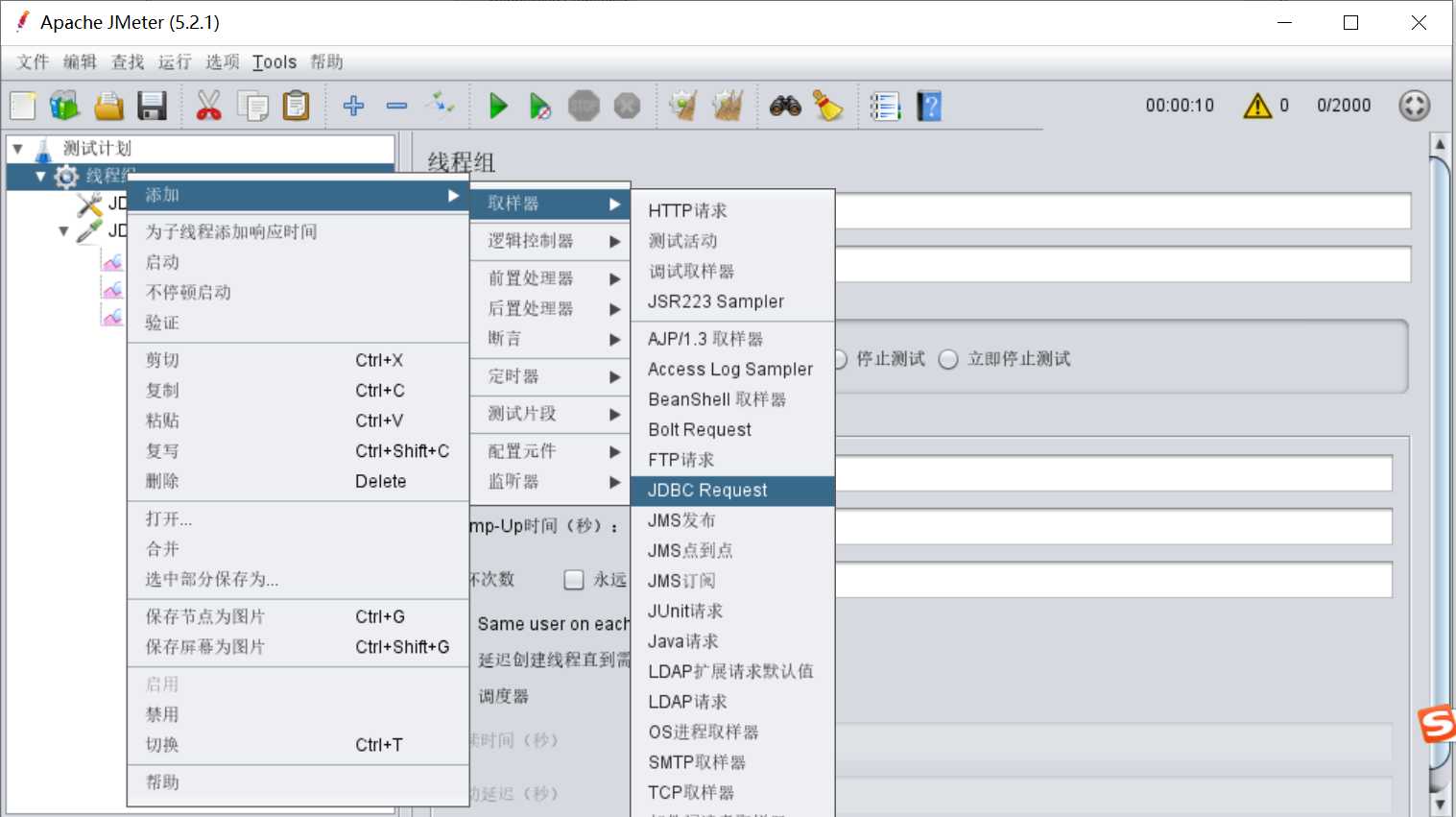Click the Toggle enable/disable icon
1456x817 pixels.
441,104
